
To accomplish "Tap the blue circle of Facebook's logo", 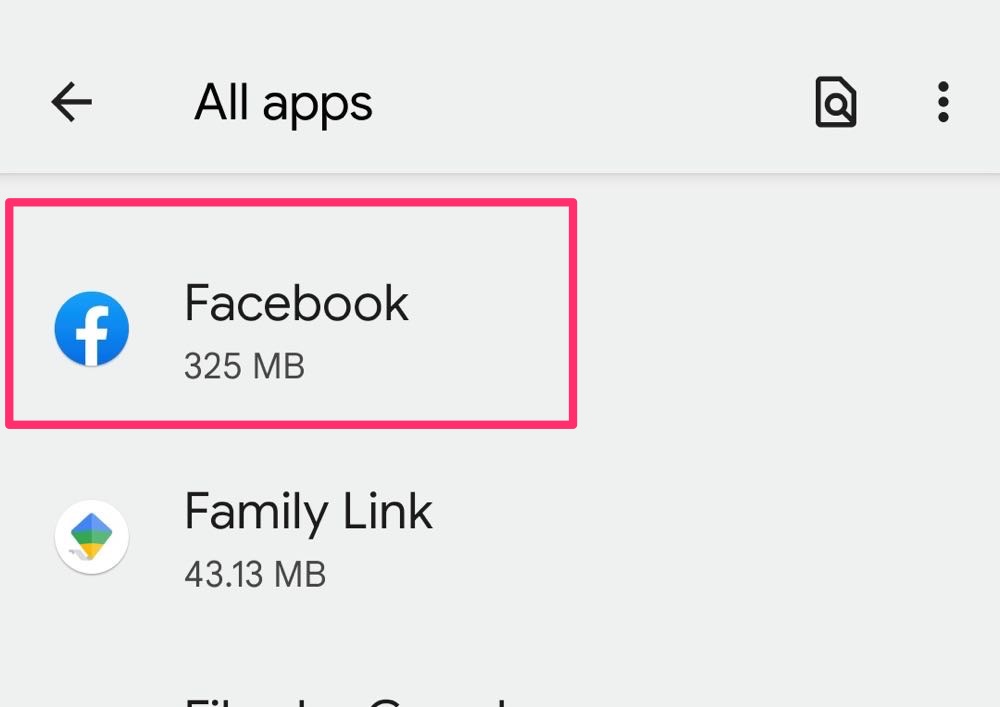I will point(68,318).
